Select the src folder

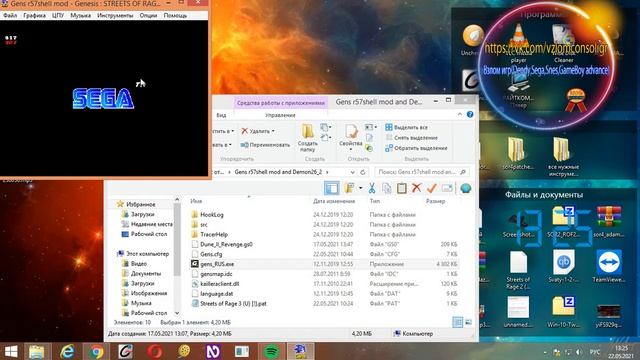pos(204,224)
